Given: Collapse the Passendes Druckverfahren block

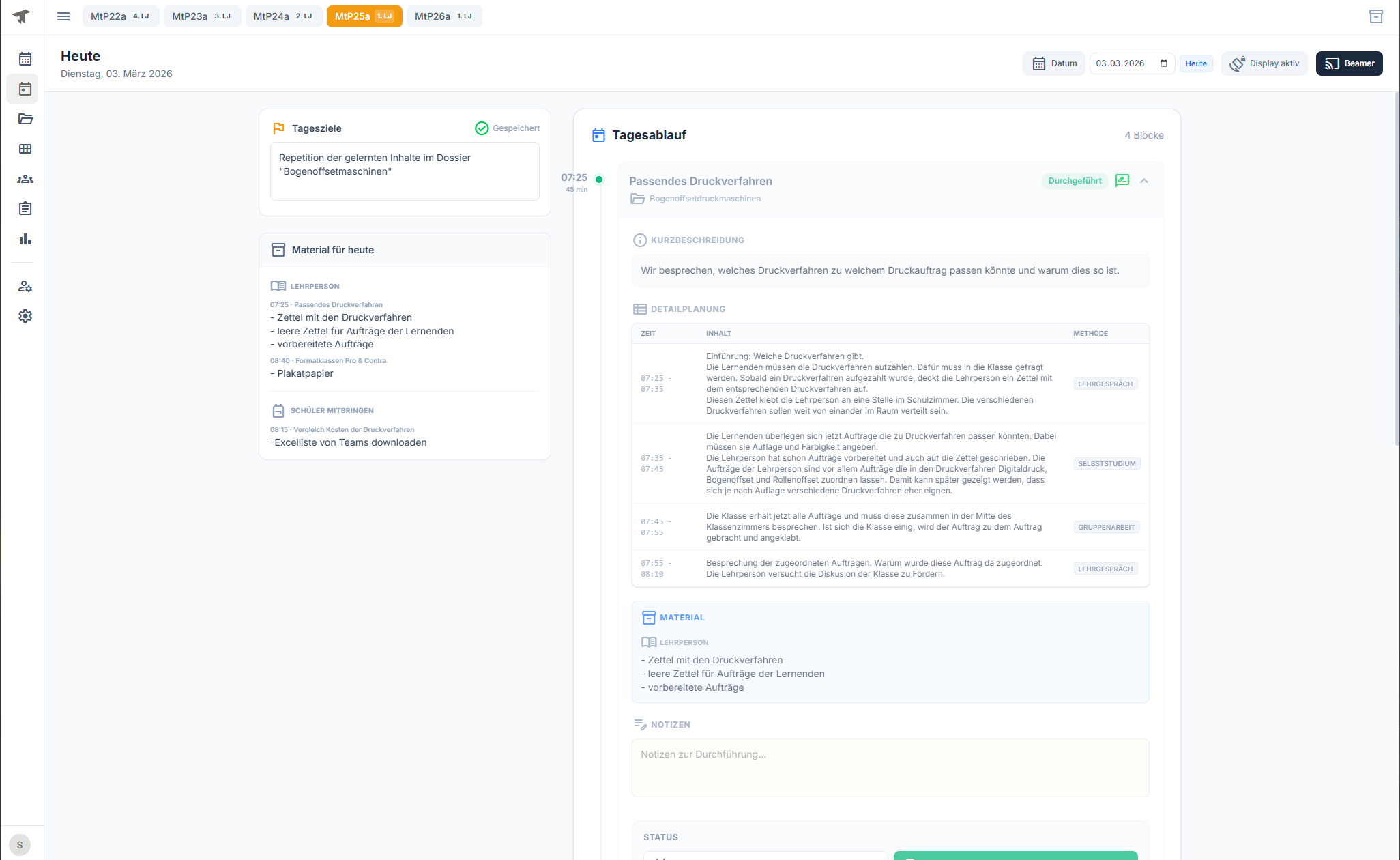Looking at the screenshot, I should (x=1144, y=181).
